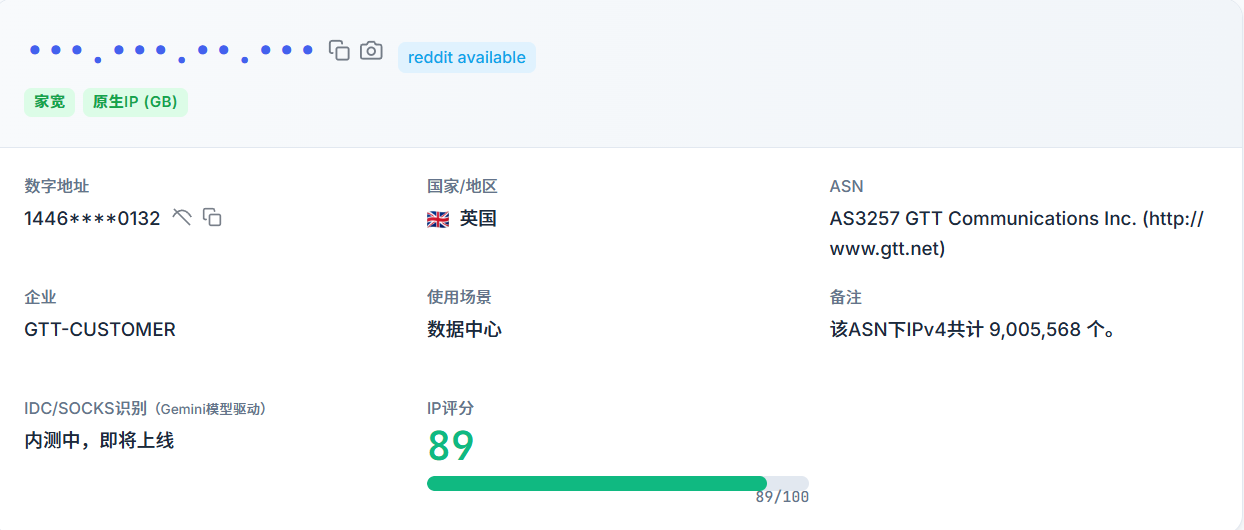Click the camera screenshot icon
The image size is (1244, 530).
click(x=371, y=50)
